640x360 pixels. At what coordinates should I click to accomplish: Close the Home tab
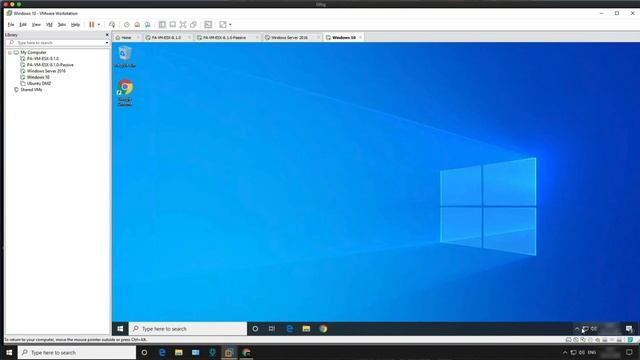(138, 38)
